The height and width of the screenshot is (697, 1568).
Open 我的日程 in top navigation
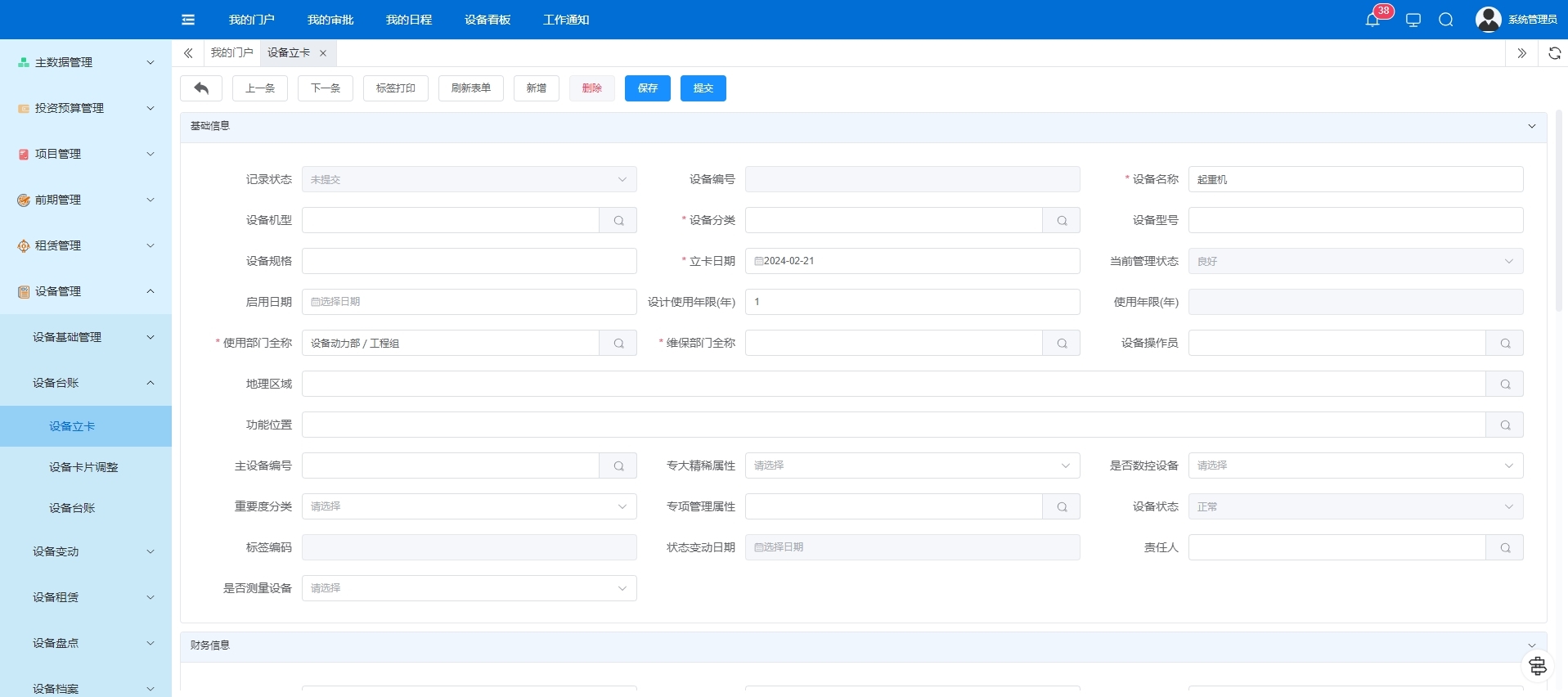409,20
